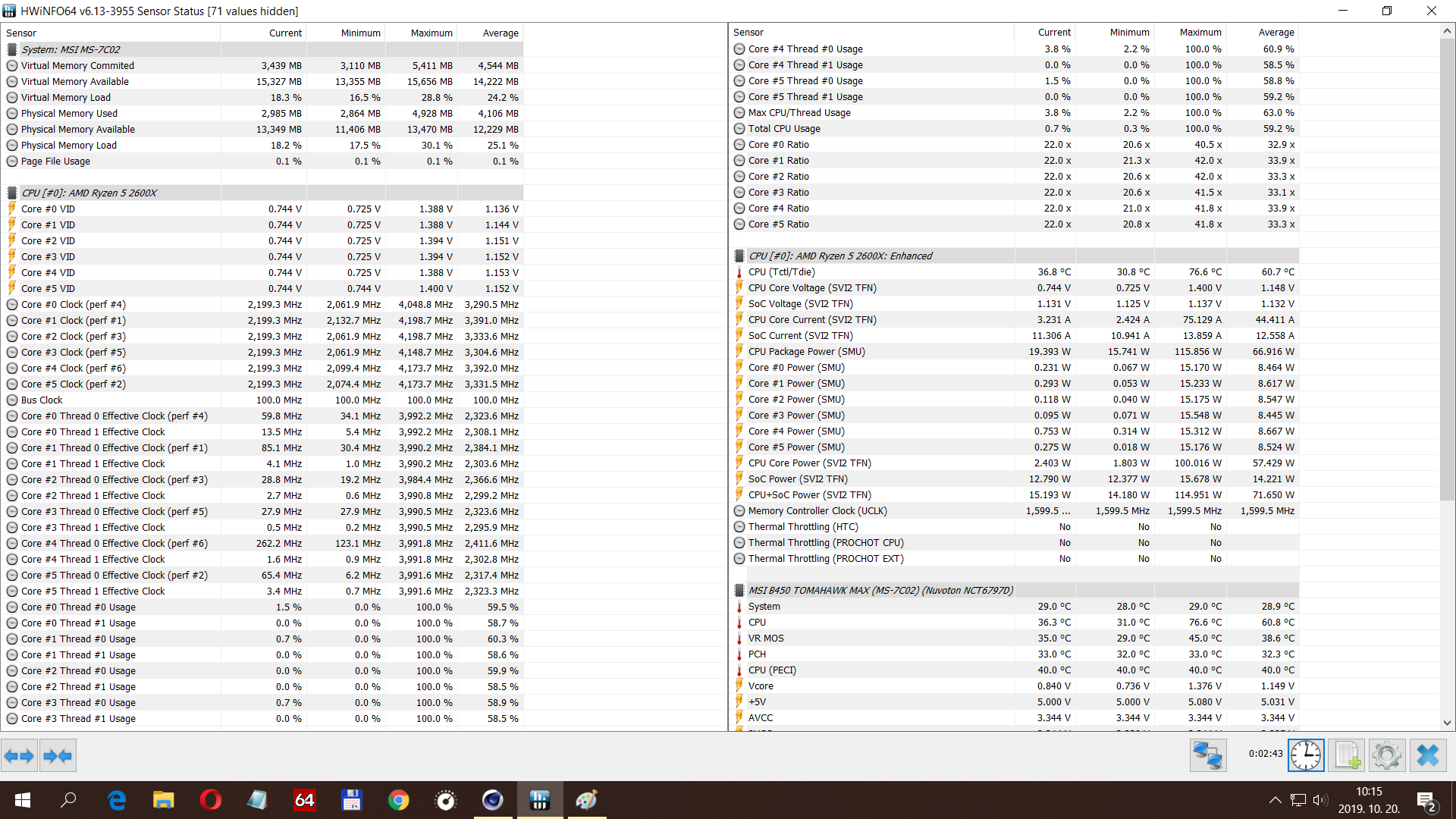Click the Total CPU Usage sensor icon
The height and width of the screenshot is (819, 1456).
(739, 128)
